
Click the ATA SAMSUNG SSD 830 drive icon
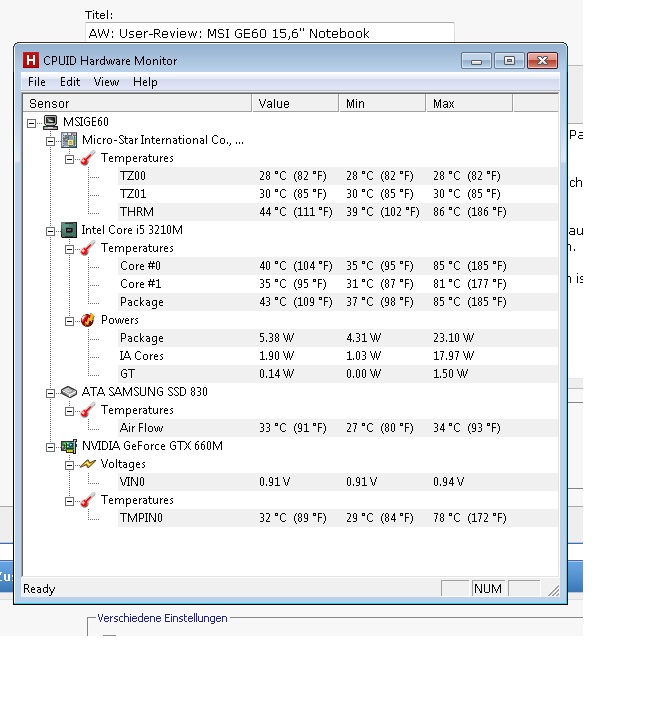click(69, 392)
